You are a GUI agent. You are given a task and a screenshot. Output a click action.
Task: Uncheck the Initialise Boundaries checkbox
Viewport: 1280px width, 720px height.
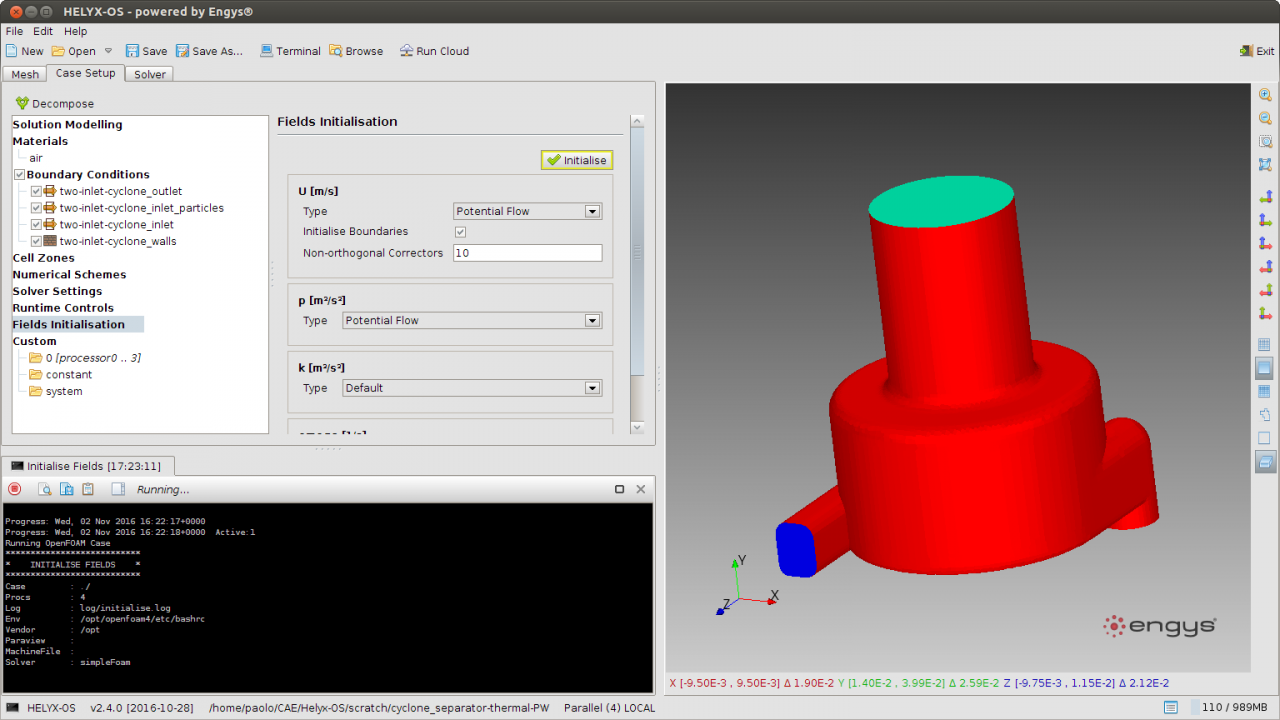point(460,232)
